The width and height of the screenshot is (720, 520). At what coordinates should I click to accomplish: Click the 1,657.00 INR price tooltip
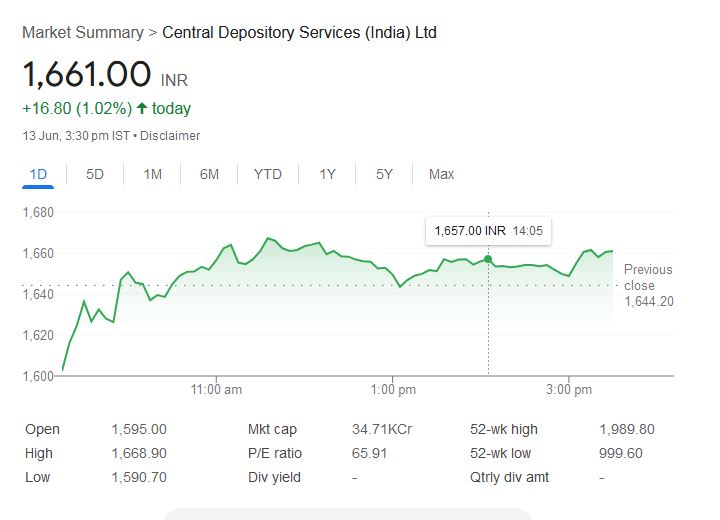[x=488, y=231]
